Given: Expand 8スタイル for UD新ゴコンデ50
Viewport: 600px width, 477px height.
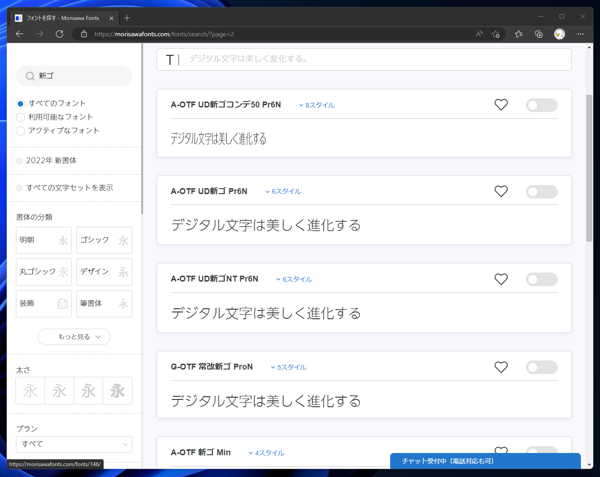Looking at the screenshot, I should click(316, 105).
